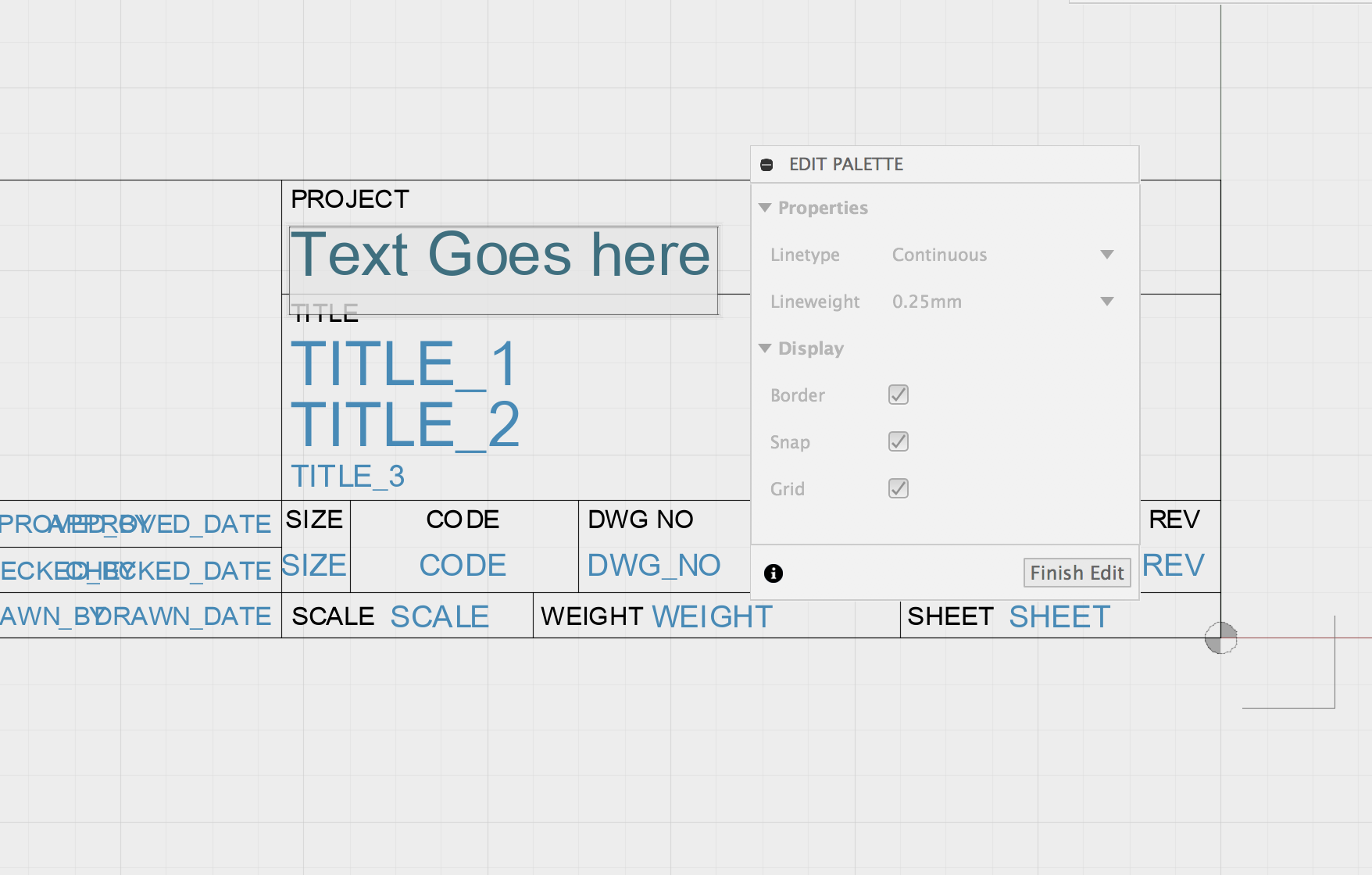Click the black CODE header label

[x=463, y=520]
